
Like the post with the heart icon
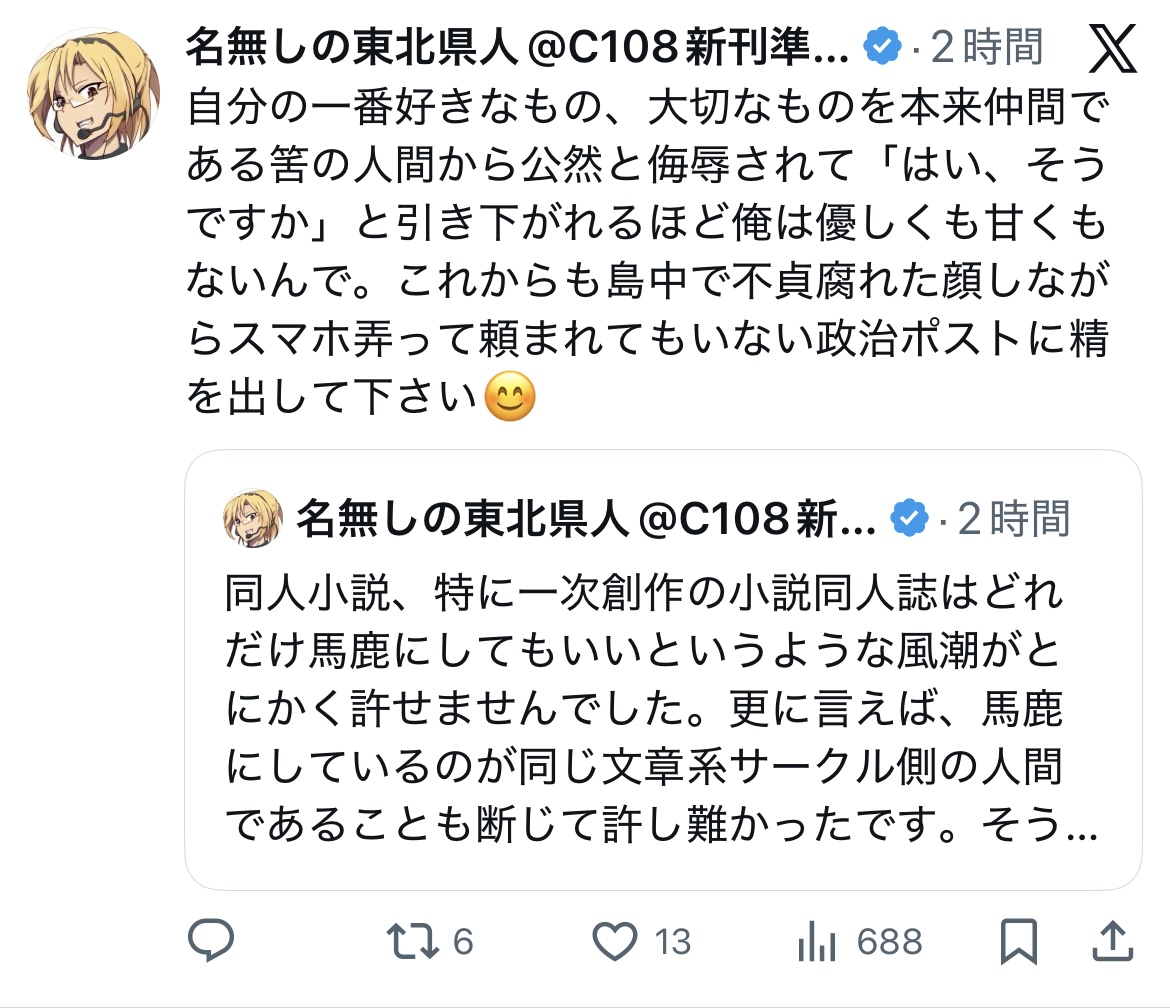[615, 940]
